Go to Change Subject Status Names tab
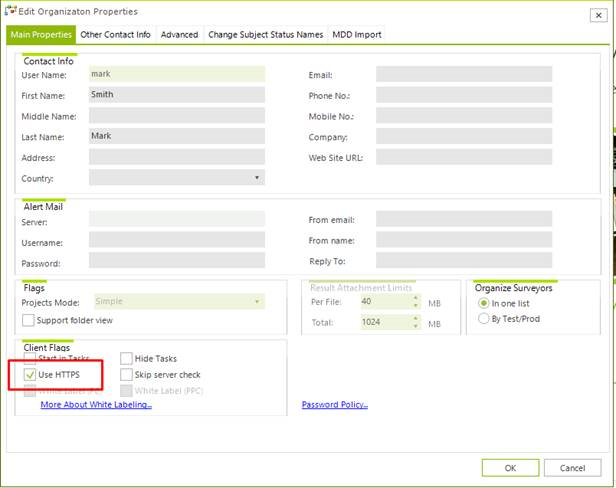This screenshot has height=488, width=616. tap(266, 35)
